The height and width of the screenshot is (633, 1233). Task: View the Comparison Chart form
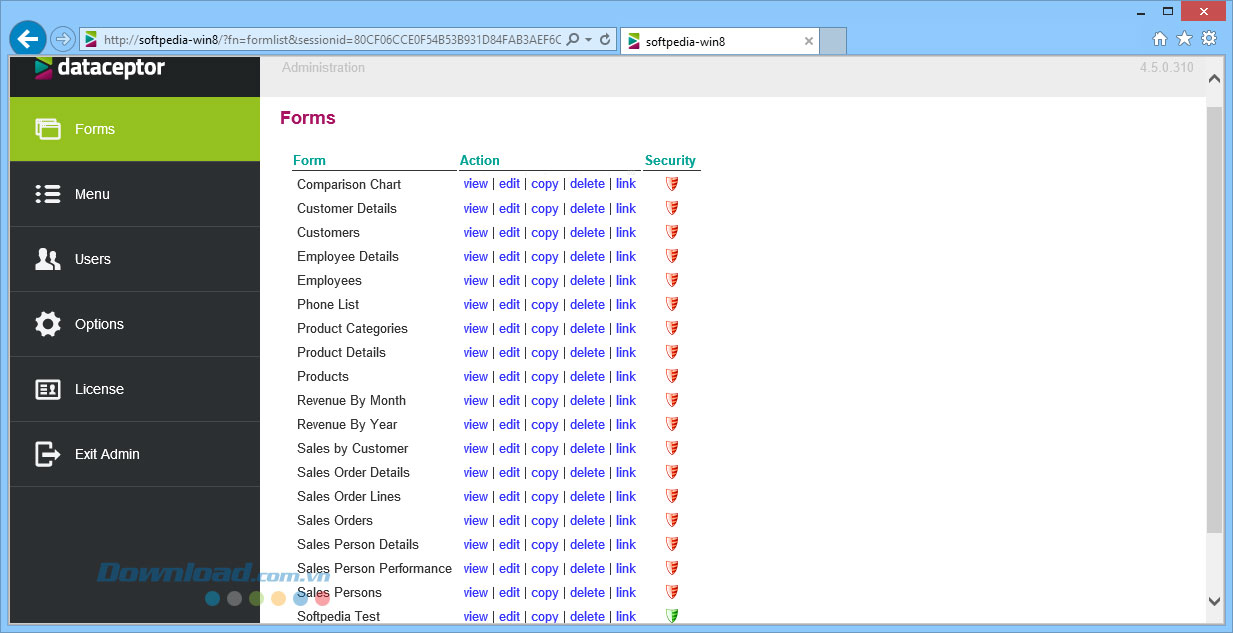475,184
